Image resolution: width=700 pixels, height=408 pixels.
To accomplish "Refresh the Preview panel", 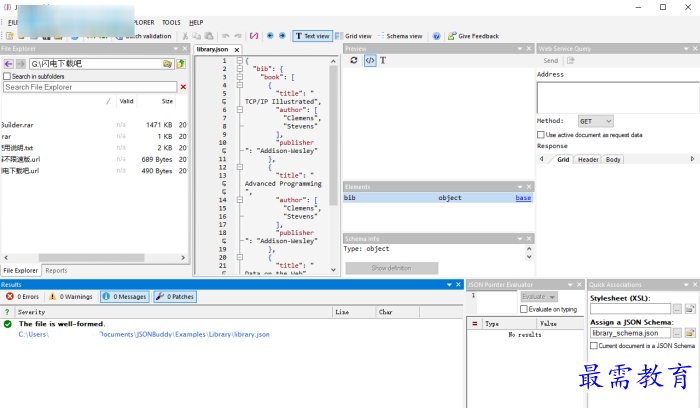I will (354, 60).
